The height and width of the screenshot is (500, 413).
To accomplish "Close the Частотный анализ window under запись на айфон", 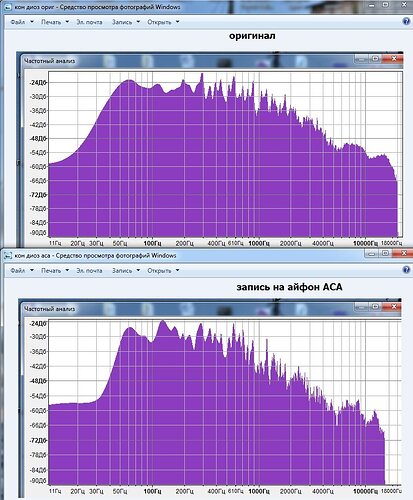I will click(393, 307).
